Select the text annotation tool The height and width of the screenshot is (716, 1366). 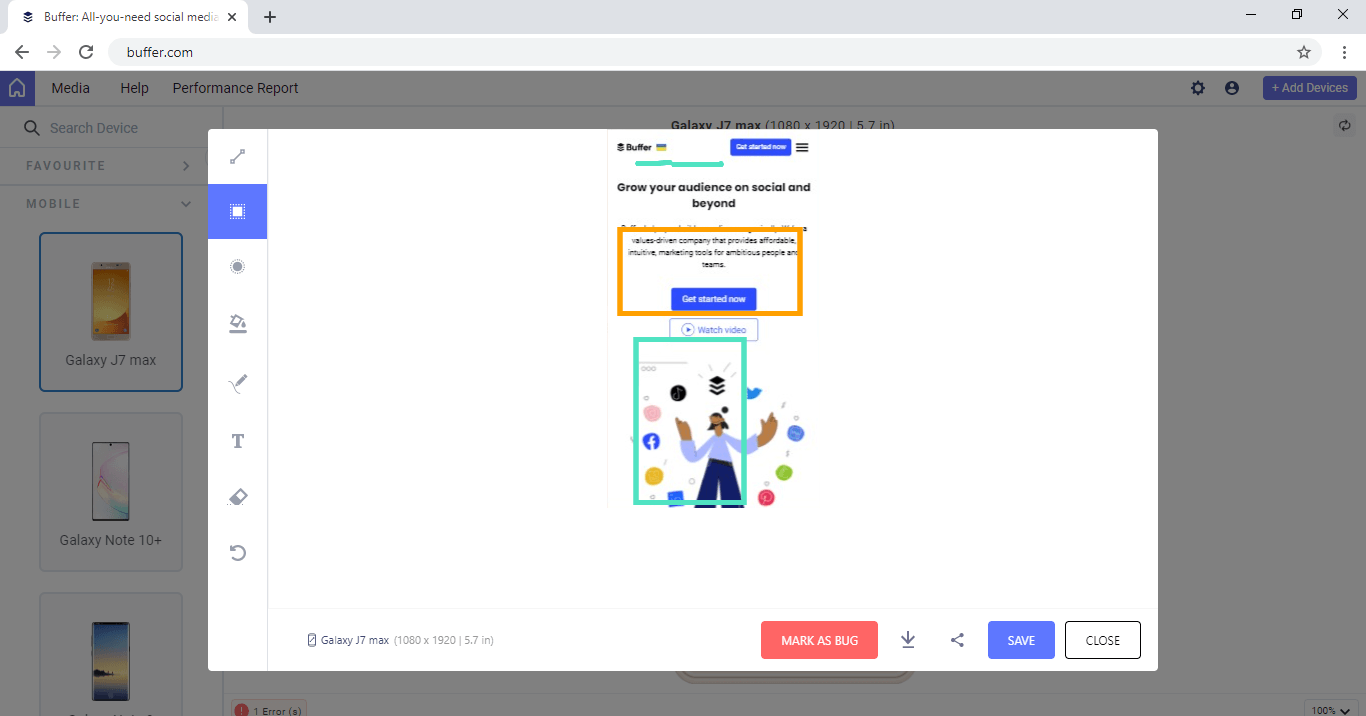[237, 440]
